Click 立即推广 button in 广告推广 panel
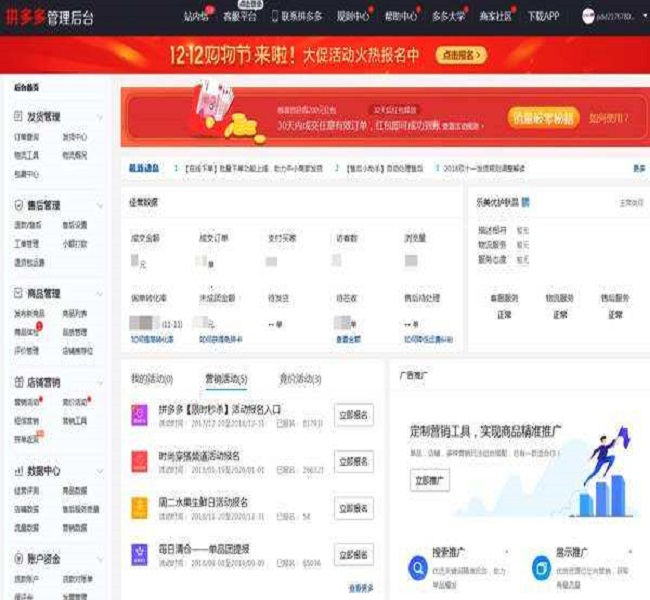The image size is (650, 600). tap(429, 481)
